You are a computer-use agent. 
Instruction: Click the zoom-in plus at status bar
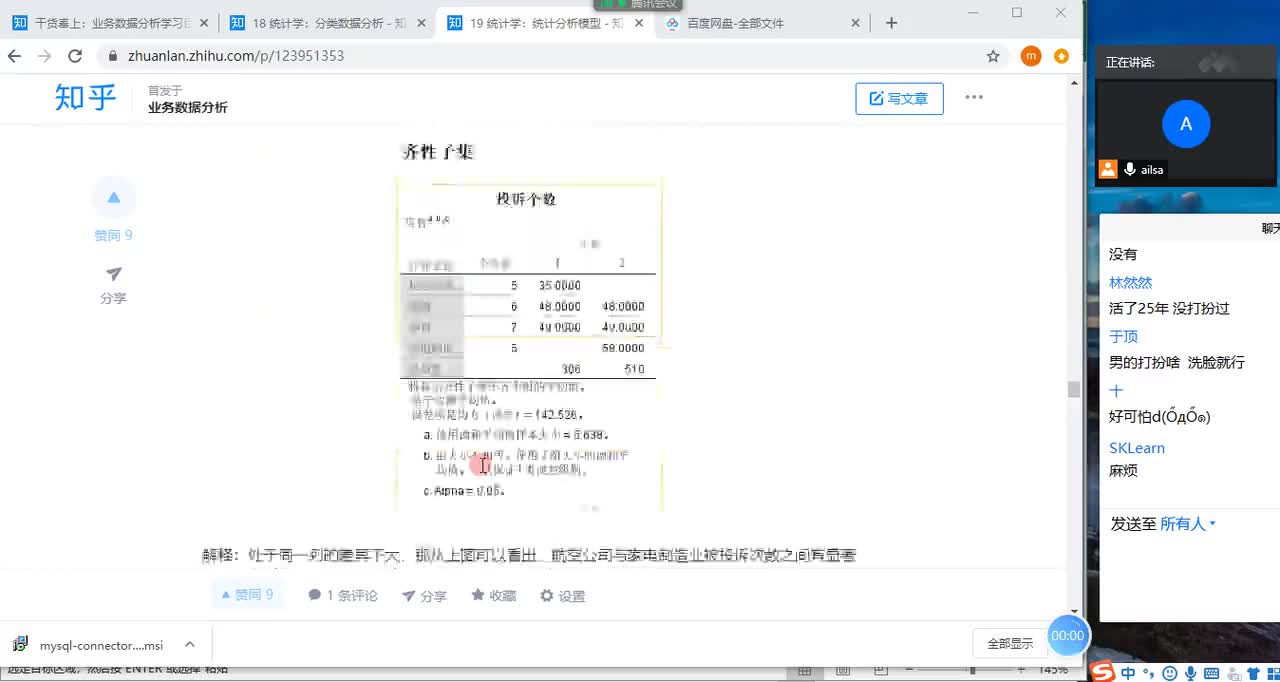click(1022, 669)
